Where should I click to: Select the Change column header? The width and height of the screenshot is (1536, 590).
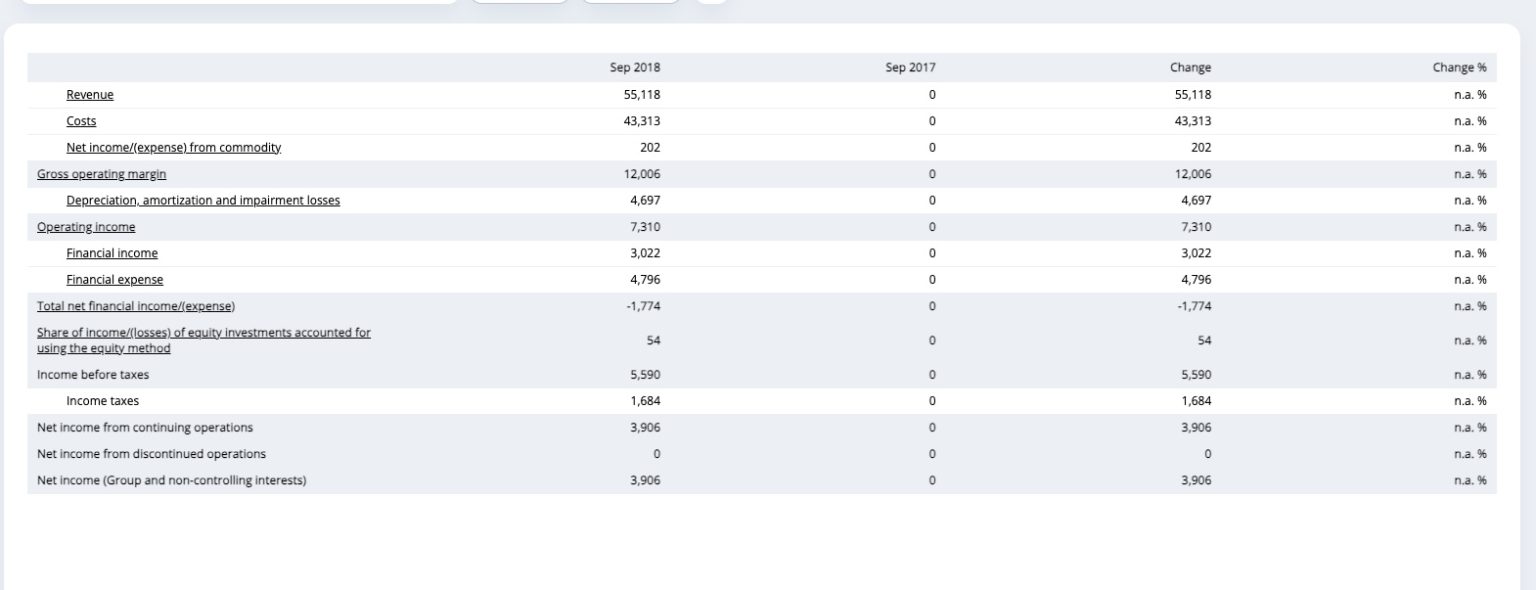click(x=1190, y=68)
